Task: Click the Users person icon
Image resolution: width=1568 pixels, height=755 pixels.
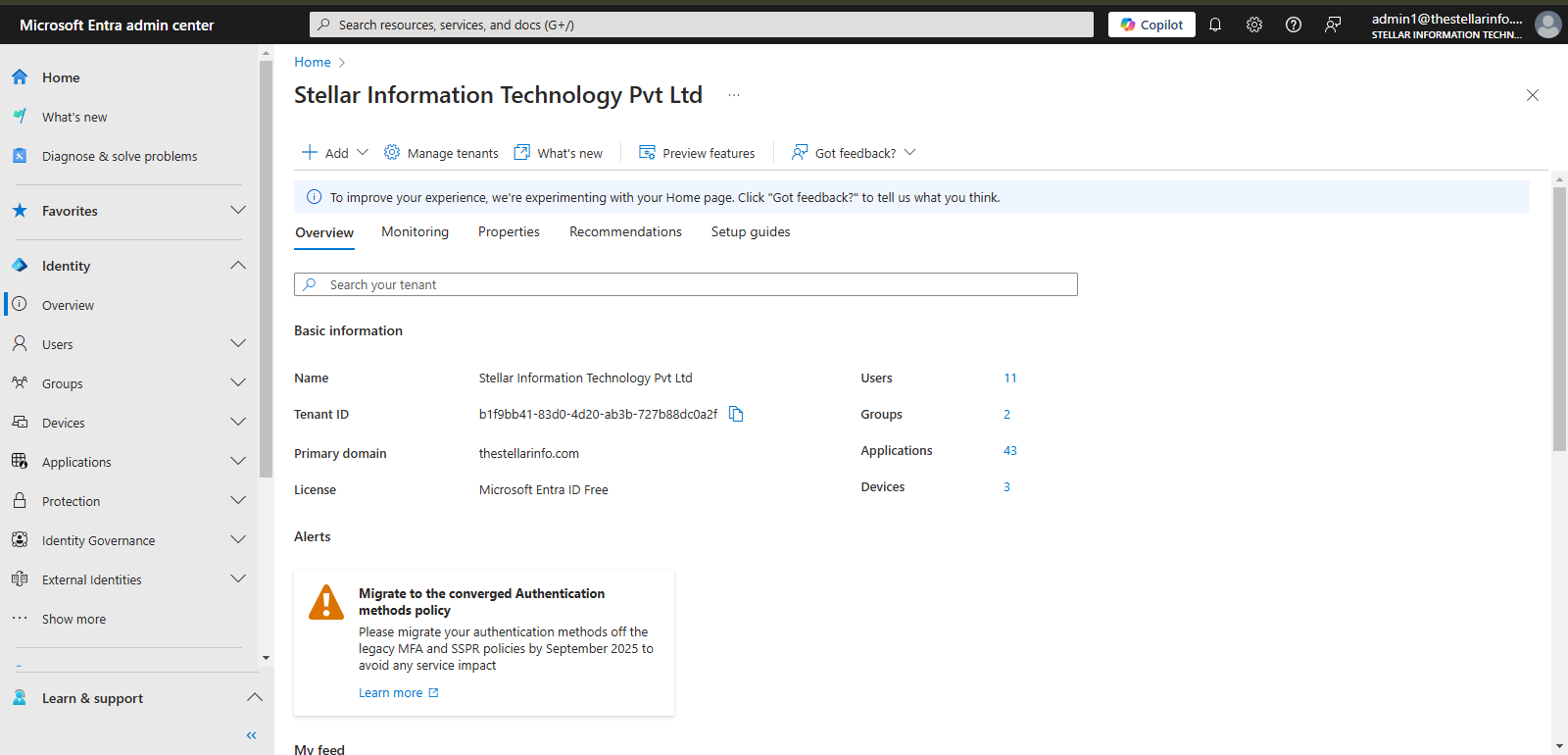Action: tap(20, 343)
